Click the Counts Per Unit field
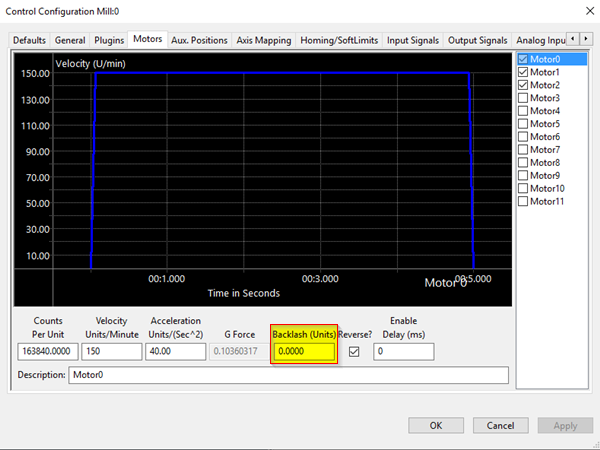This screenshot has height=450, width=600. click(x=47, y=352)
